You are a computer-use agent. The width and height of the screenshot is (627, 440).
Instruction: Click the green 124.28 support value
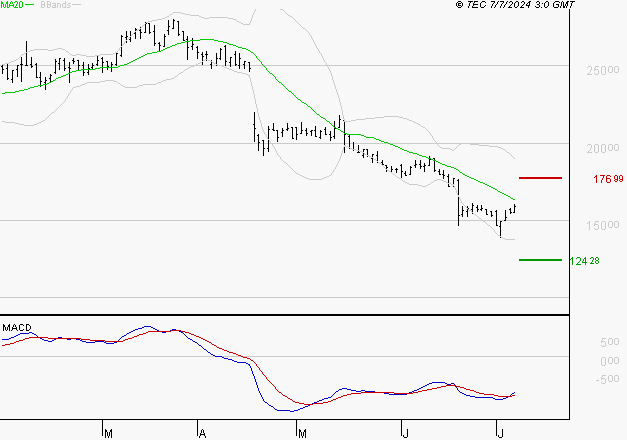(x=584, y=261)
